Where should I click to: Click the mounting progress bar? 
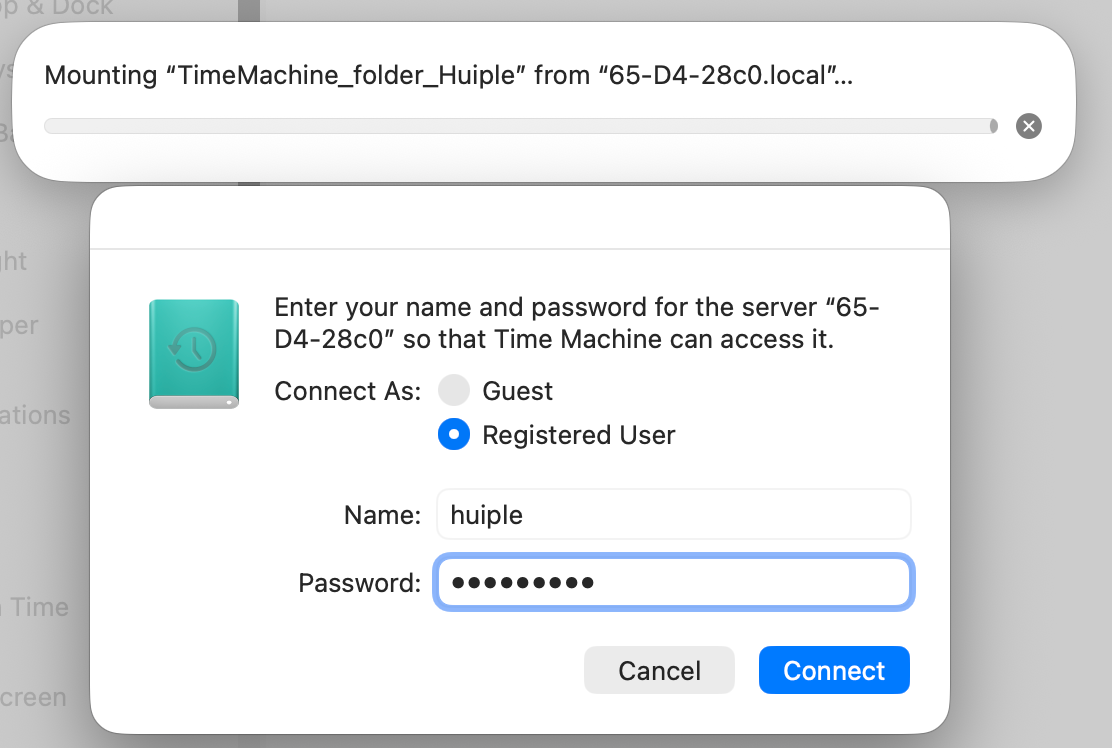click(x=520, y=126)
